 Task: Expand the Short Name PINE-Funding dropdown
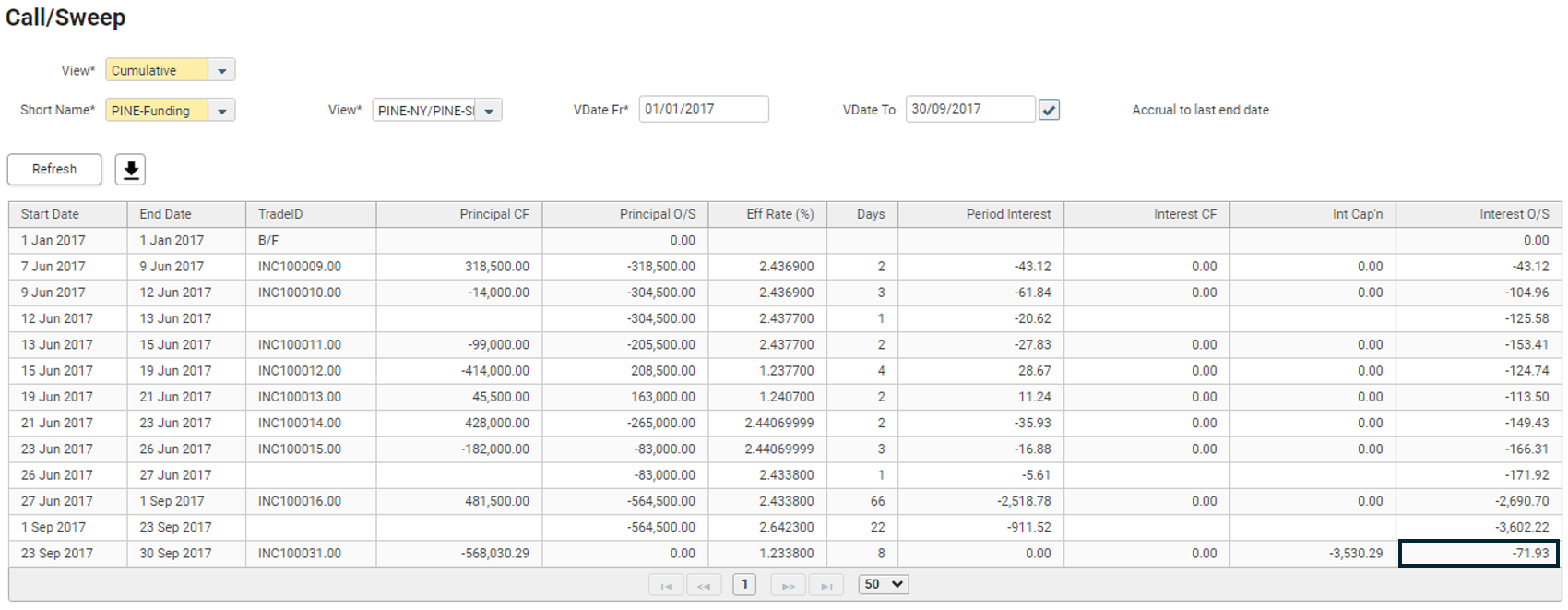click(x=221, y=111)
